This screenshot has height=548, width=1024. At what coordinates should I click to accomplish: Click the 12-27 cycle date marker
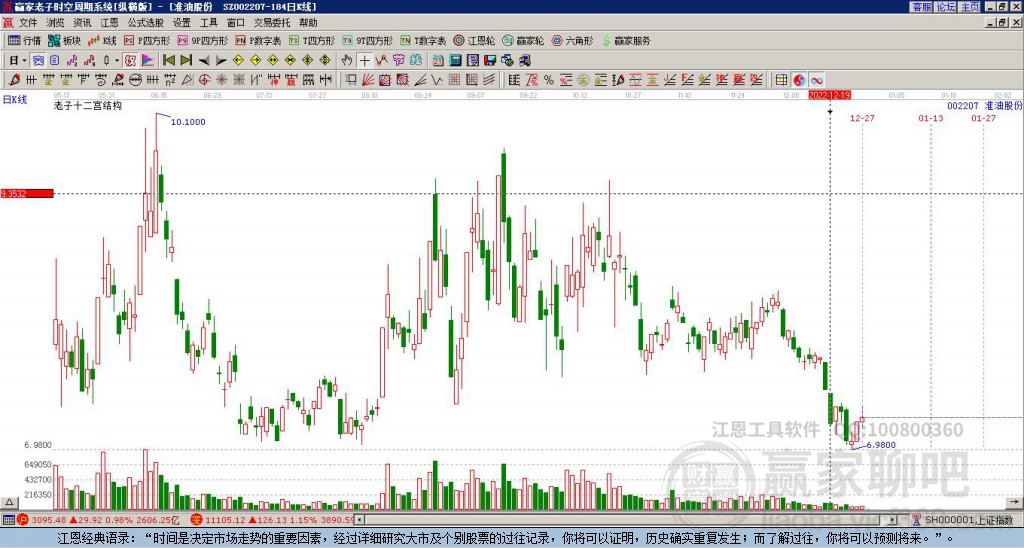pyautogui.click(x=862, y=118)
